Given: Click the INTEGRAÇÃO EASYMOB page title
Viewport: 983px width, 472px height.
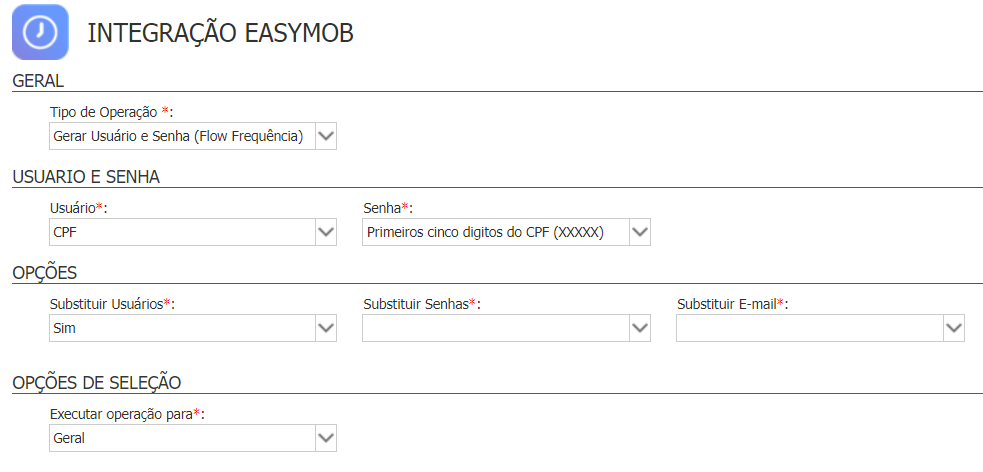Looking at the screenshot, I should 220,33.
